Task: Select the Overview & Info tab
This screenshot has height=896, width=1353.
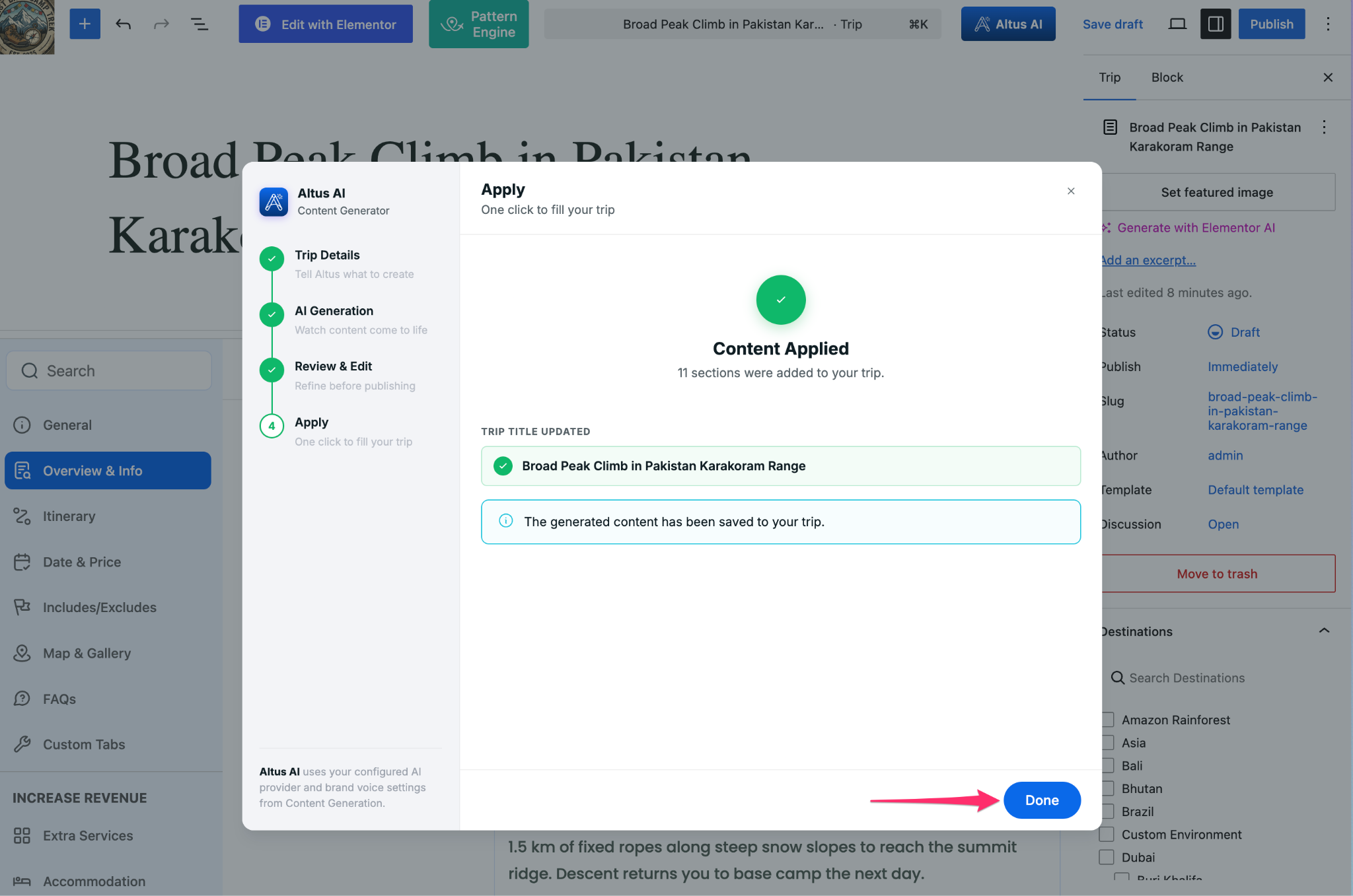Action: [108, 471]
